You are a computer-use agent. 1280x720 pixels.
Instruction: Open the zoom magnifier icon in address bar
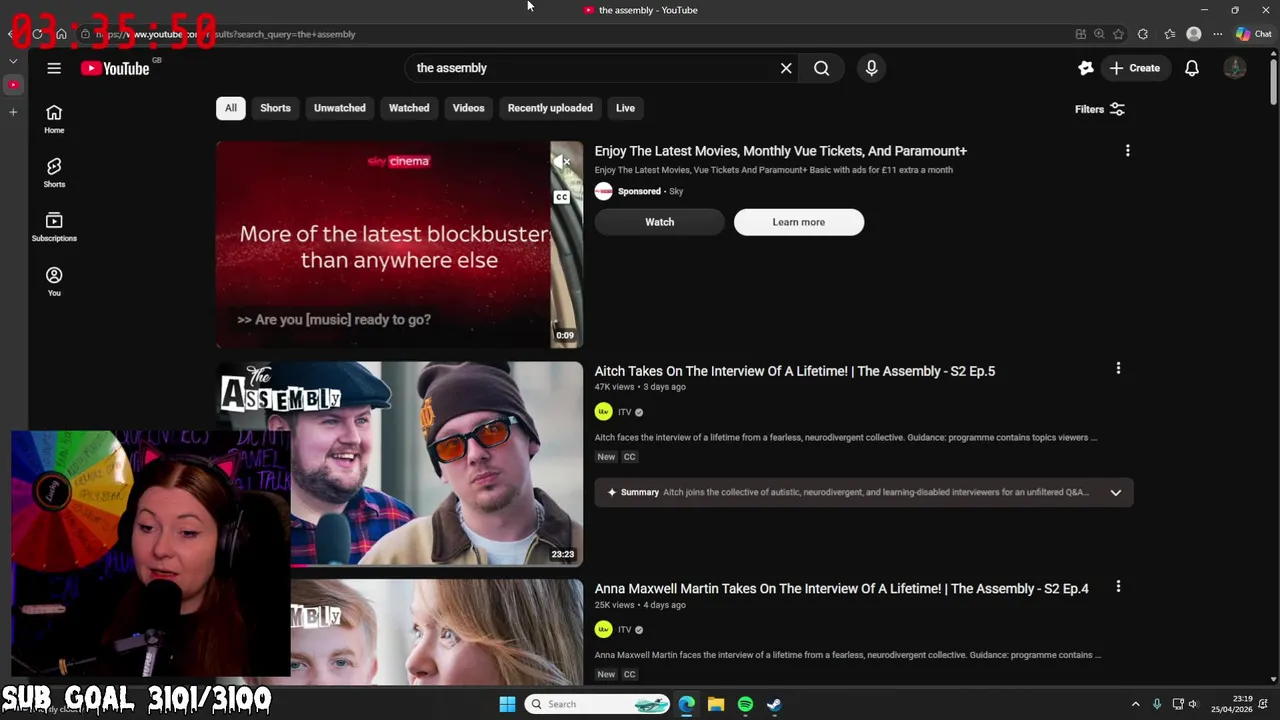pos(1099,34)
